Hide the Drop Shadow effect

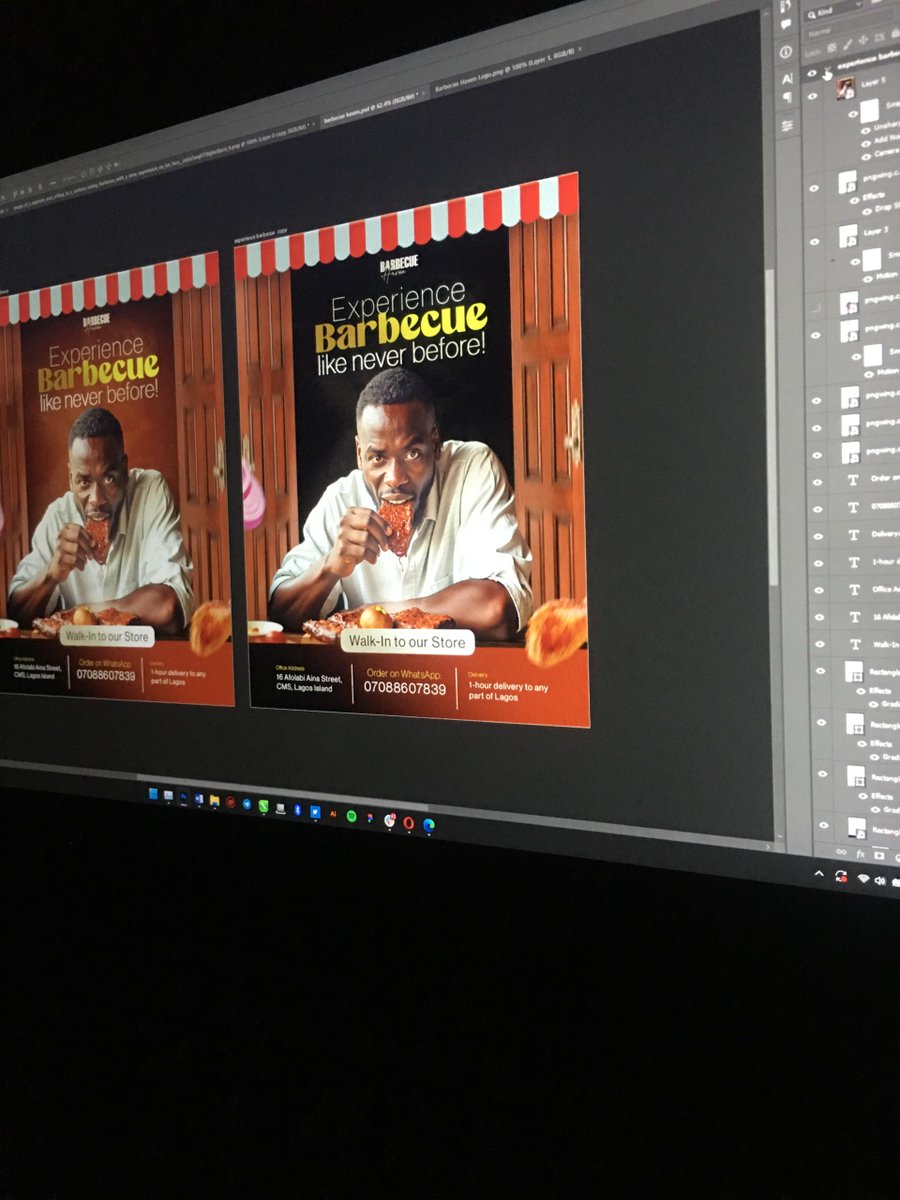point(866,212)
